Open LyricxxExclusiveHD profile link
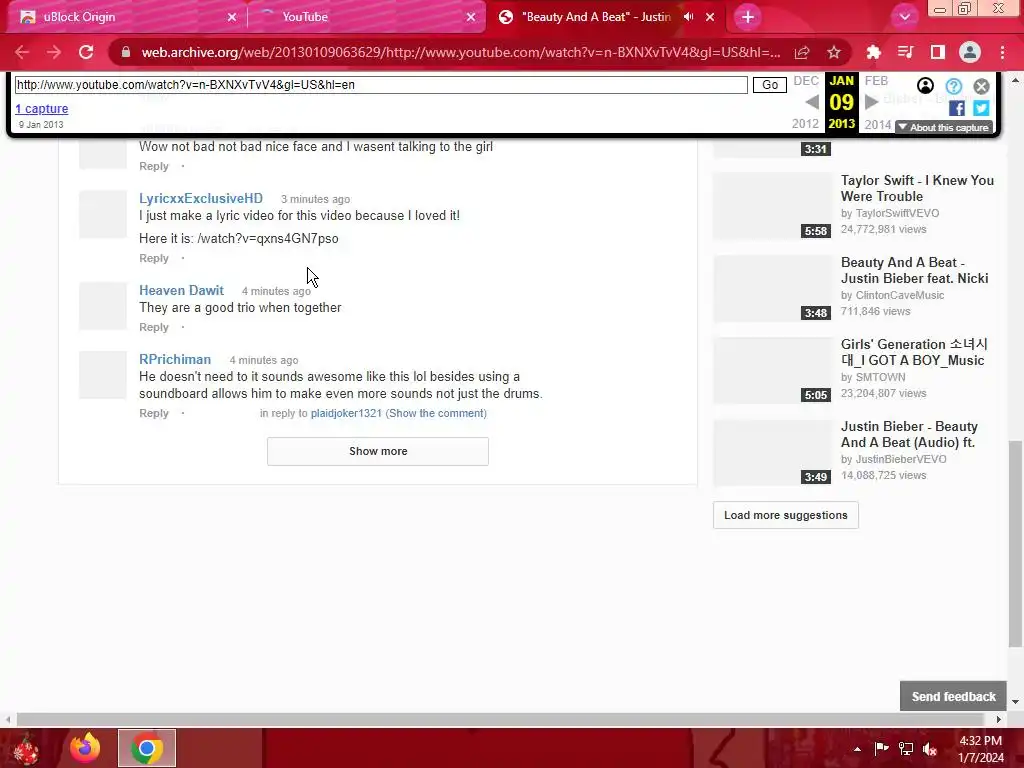The height and width of the screenshot is (768, 1024). pyautogui.click(x=200, y=199)
